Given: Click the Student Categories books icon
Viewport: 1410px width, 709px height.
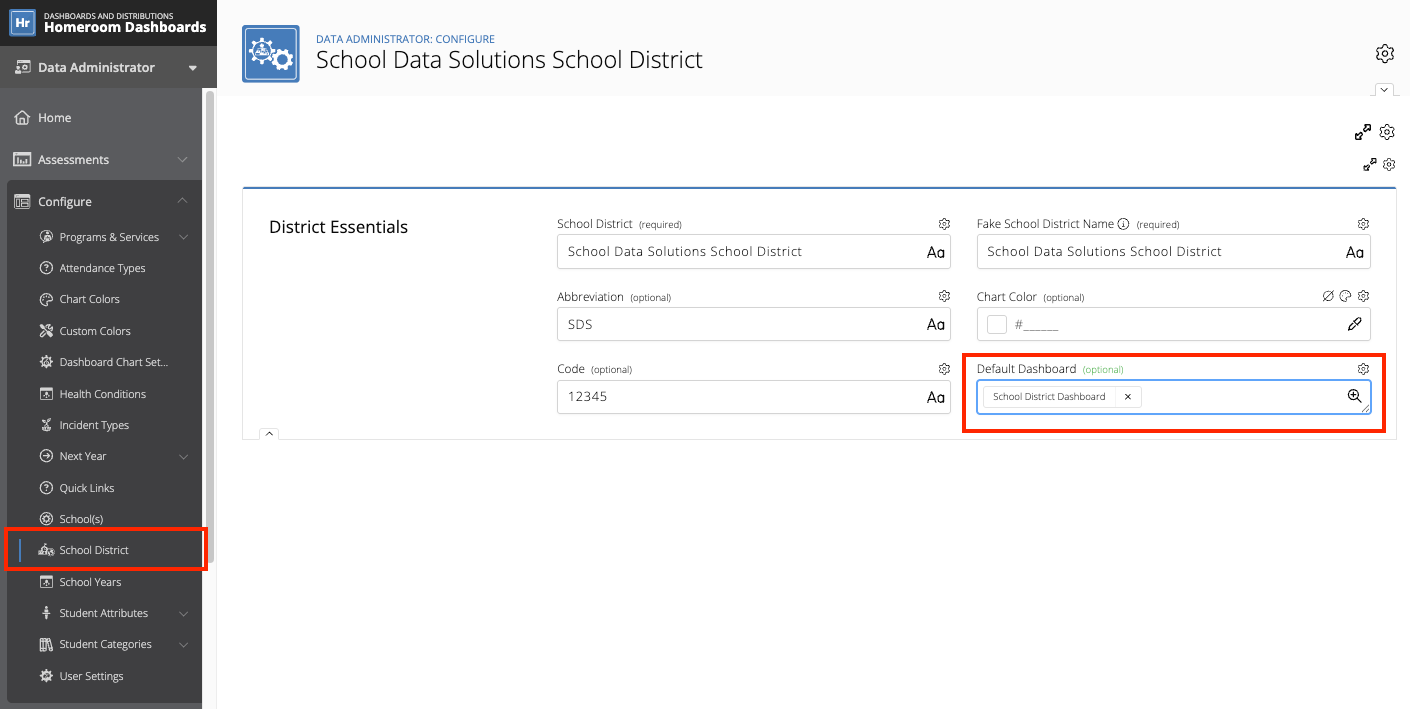Looking at the screenshot, I should click(46, 644).
